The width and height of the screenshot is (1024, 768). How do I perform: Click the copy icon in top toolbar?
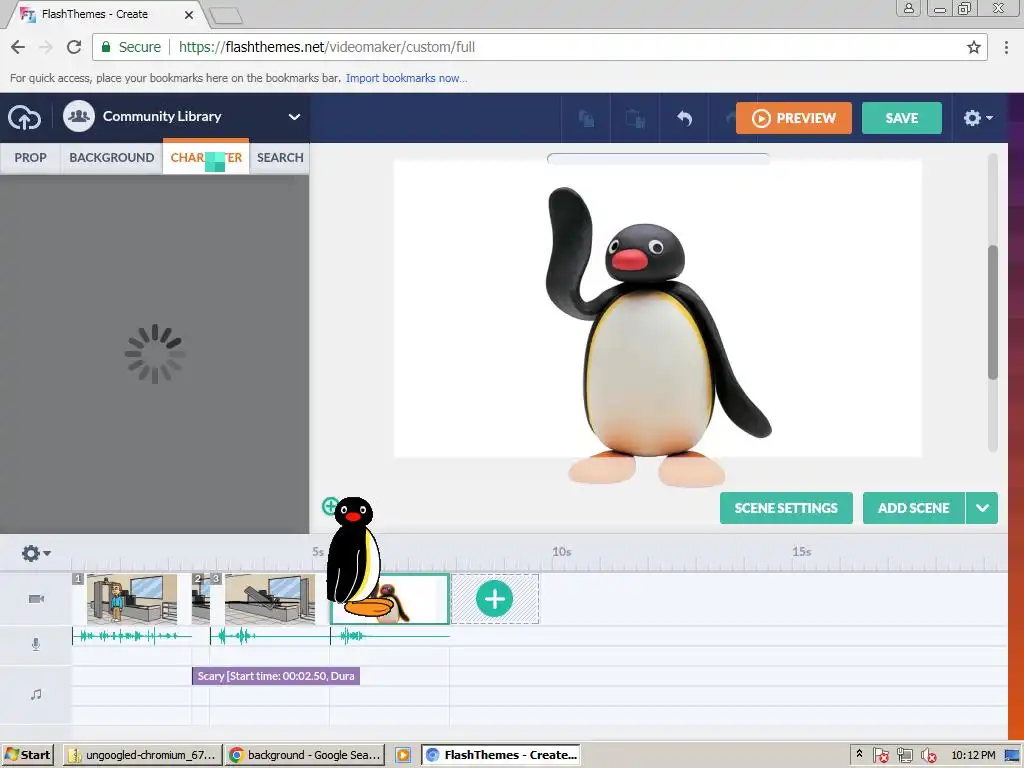(x=586, y=118)
